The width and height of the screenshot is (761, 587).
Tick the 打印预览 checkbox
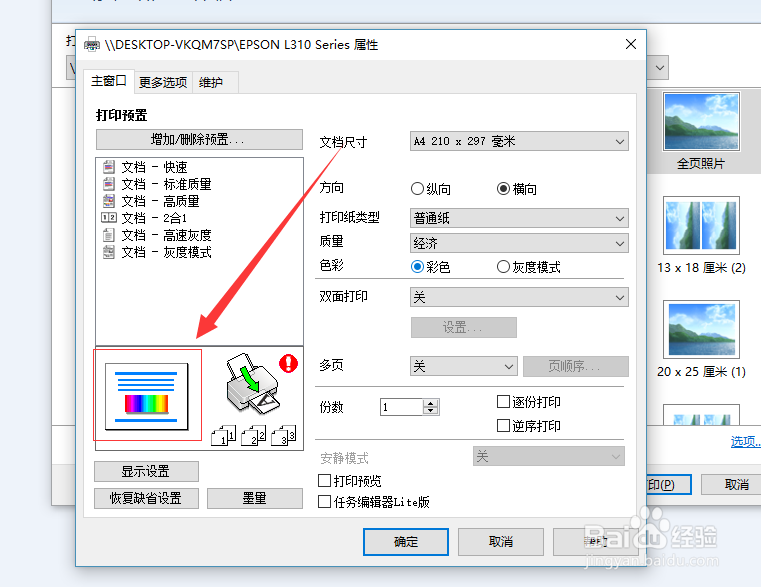[324, 481]
